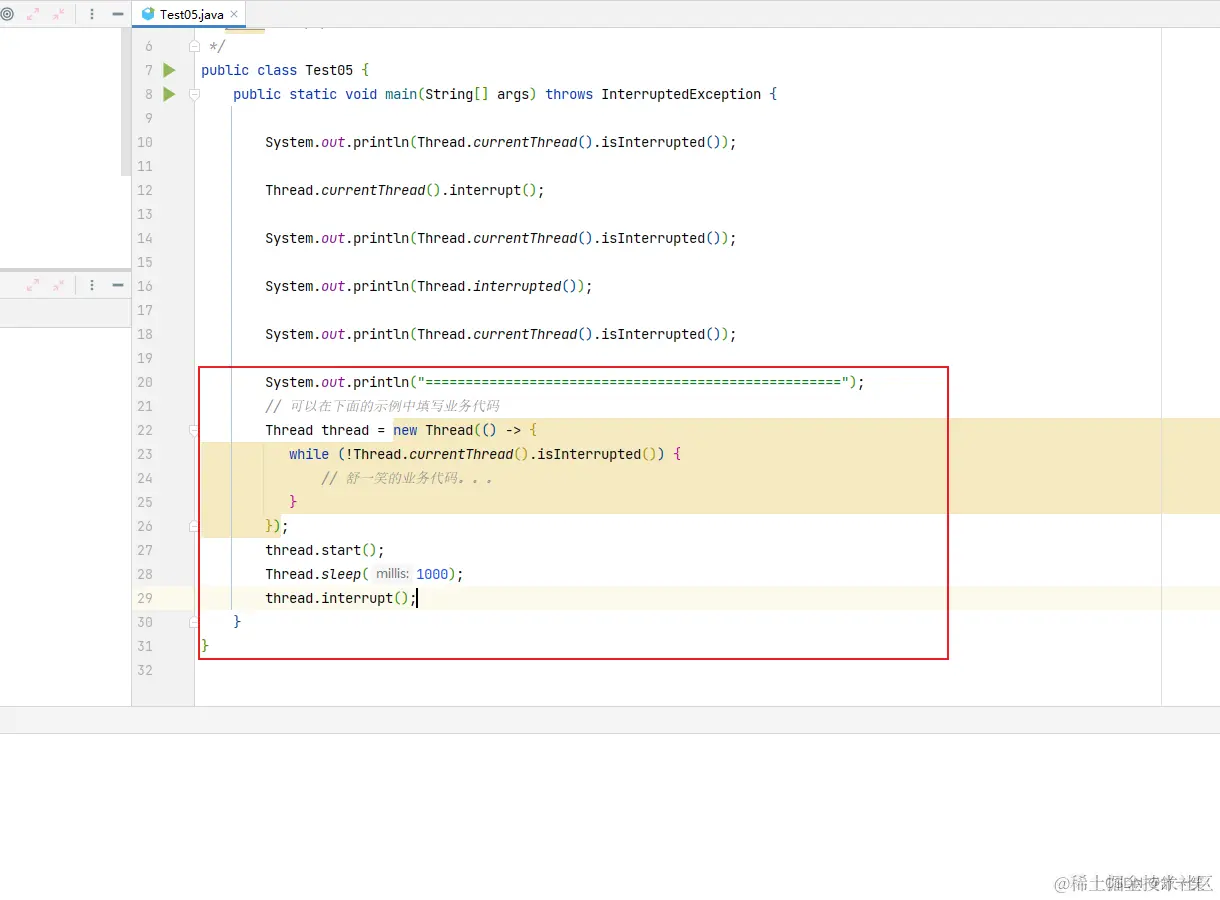Hide the lower side panel
The image size is (1220, 900).
click(117, 285)
